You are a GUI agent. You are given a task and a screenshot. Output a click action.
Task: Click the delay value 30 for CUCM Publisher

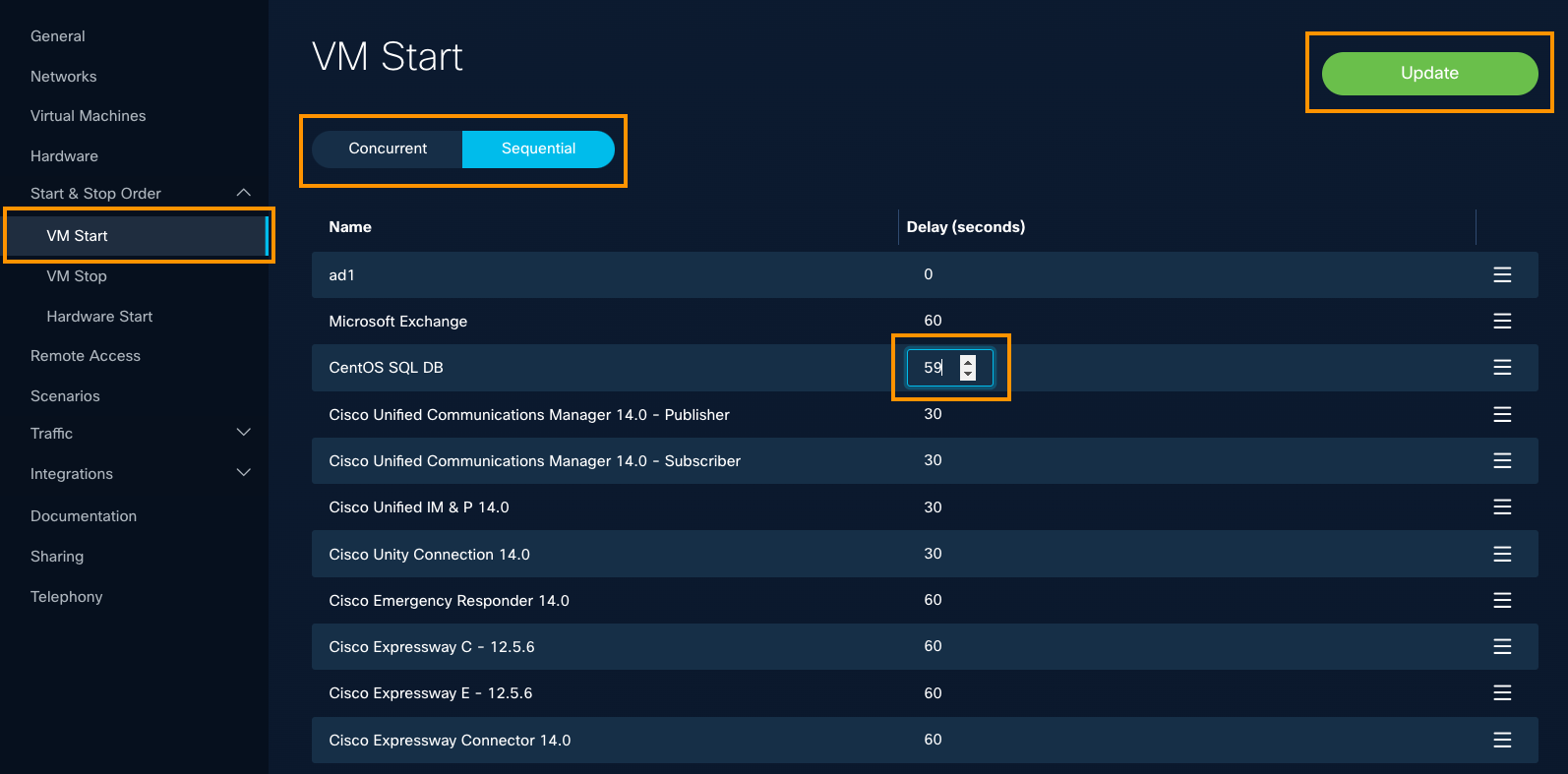click(x=934, y=414)
